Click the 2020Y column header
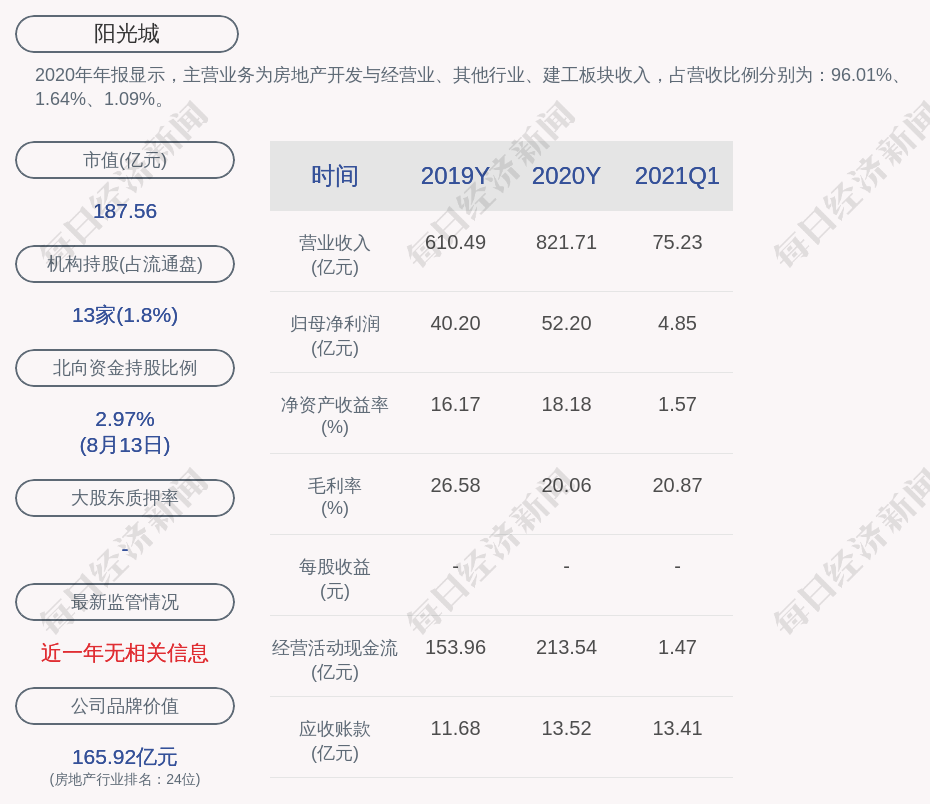930x804 pixels. [x=566, y=176]
